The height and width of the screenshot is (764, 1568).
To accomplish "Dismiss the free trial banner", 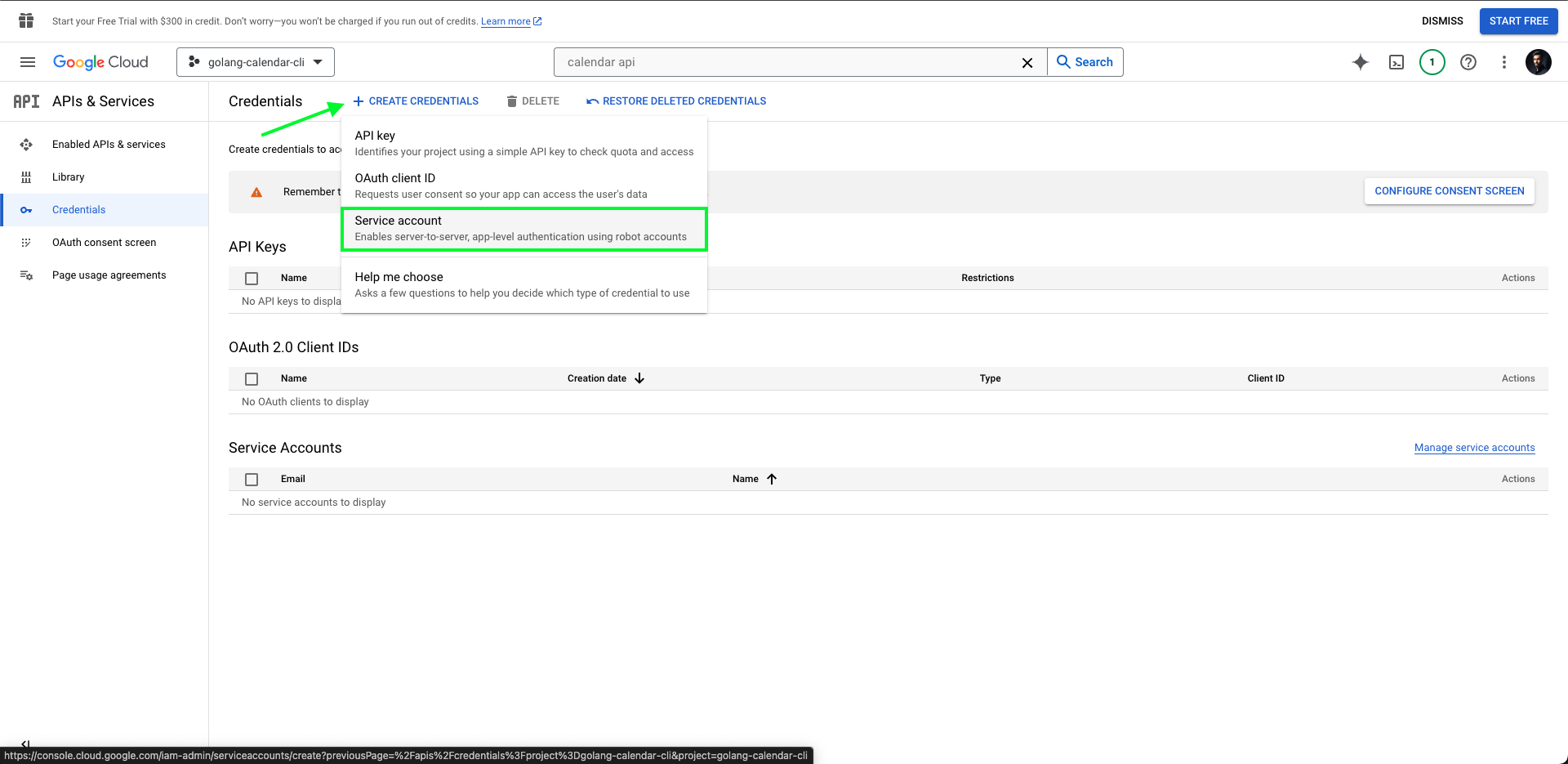I will tap(1442, 21).
